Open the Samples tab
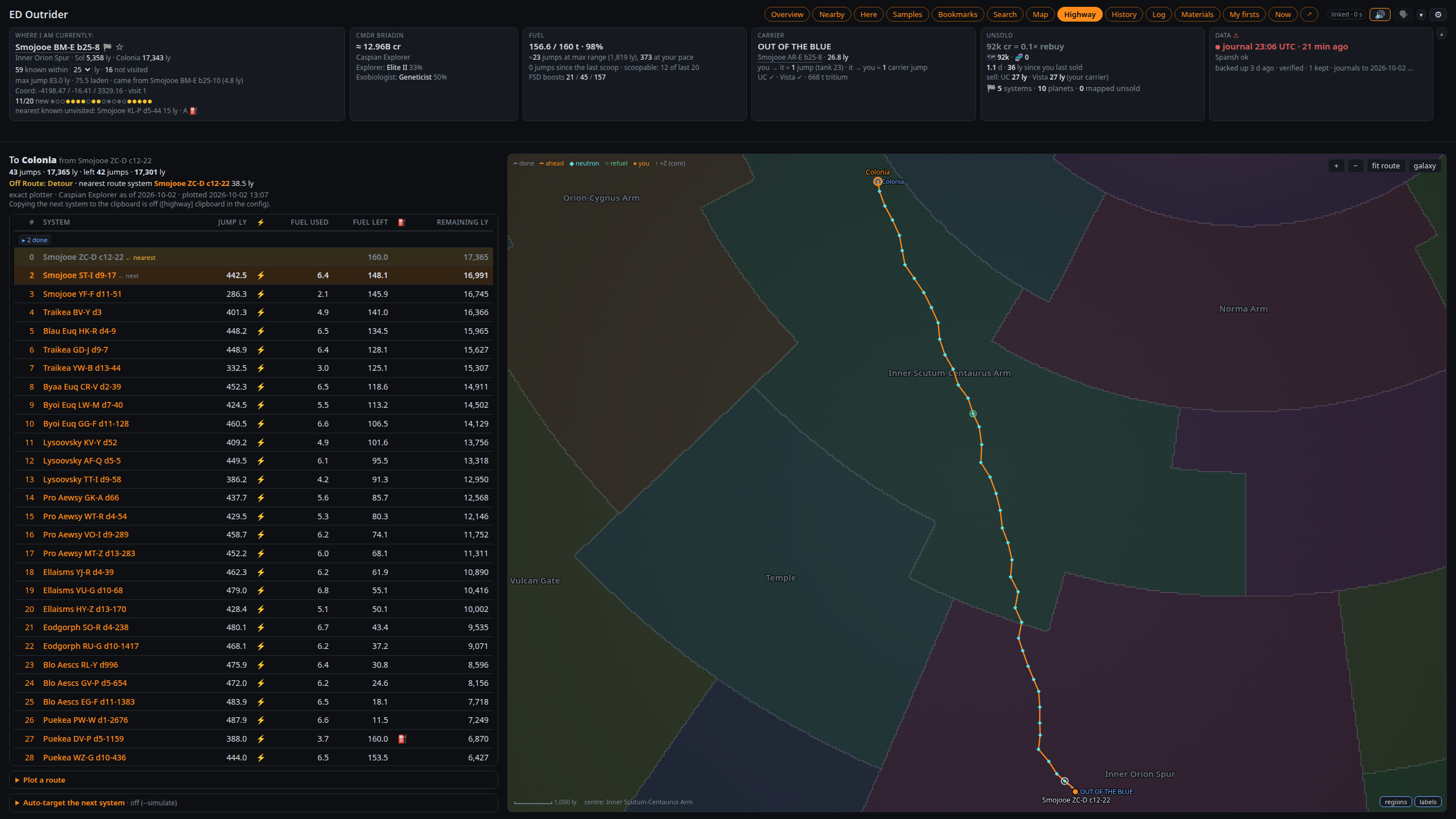Screen dimensions: 1456x819 (x=907, y=15)
